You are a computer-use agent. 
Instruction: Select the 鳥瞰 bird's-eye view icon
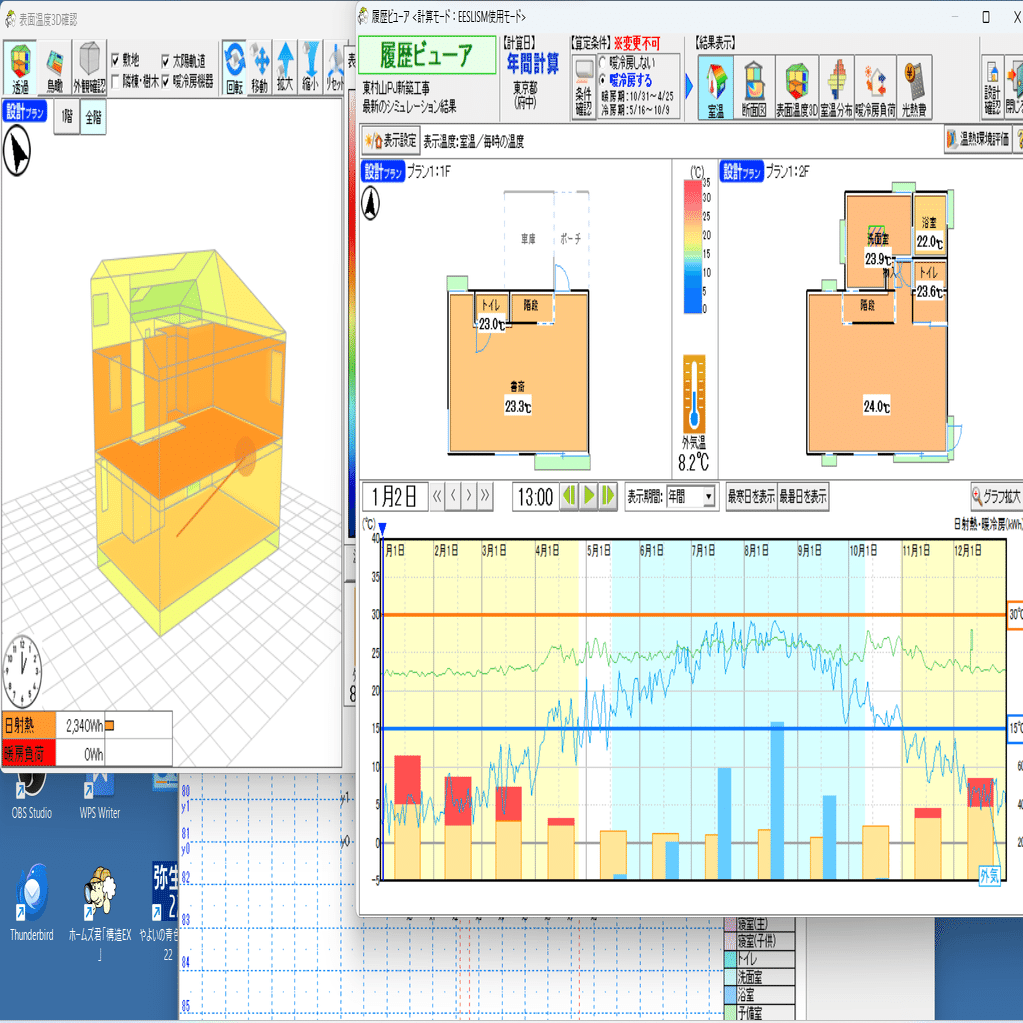click(x=55, y=69)
